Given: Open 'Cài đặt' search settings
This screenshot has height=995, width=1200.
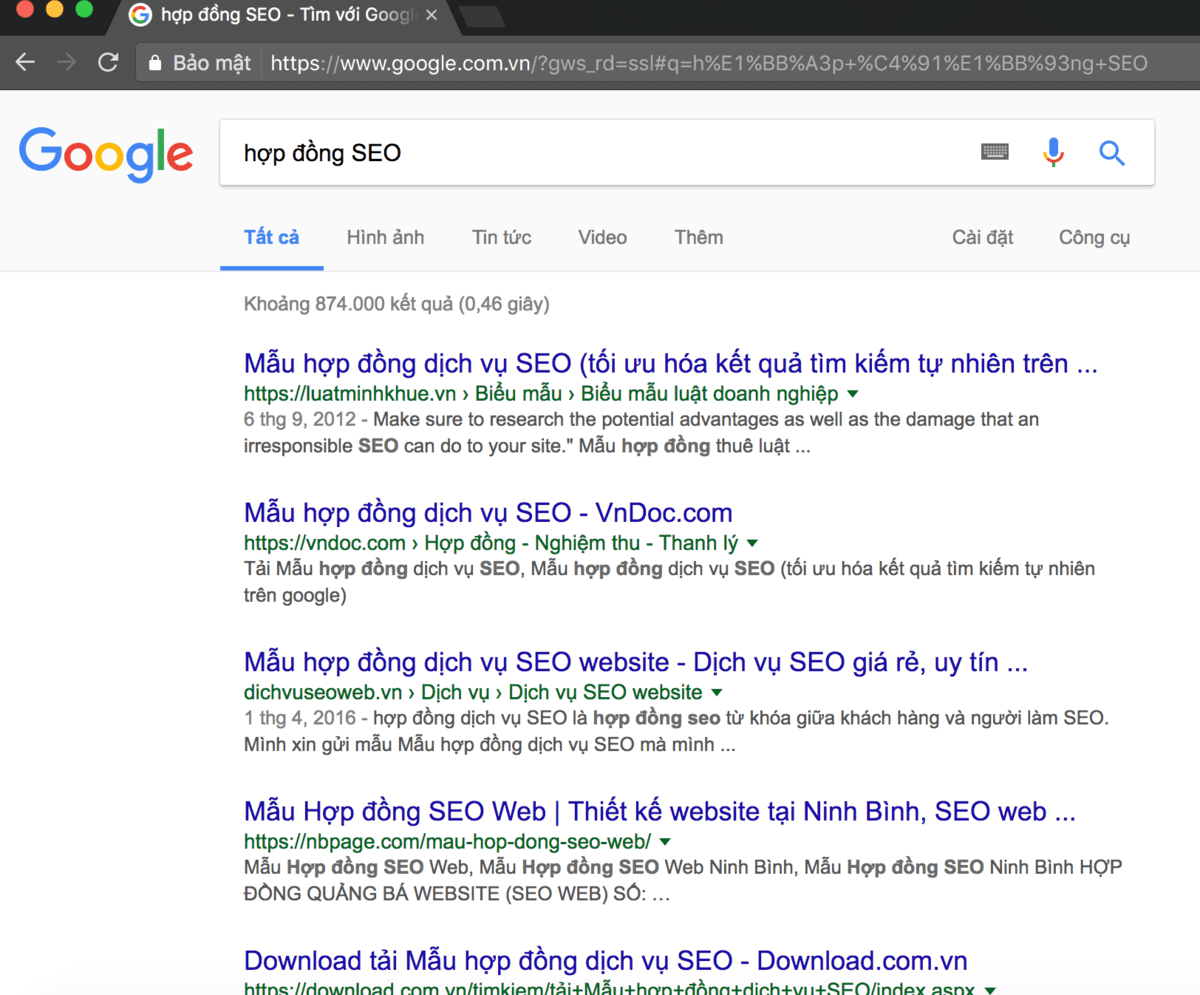Looking at the screenshot, I should click(983, 237).
